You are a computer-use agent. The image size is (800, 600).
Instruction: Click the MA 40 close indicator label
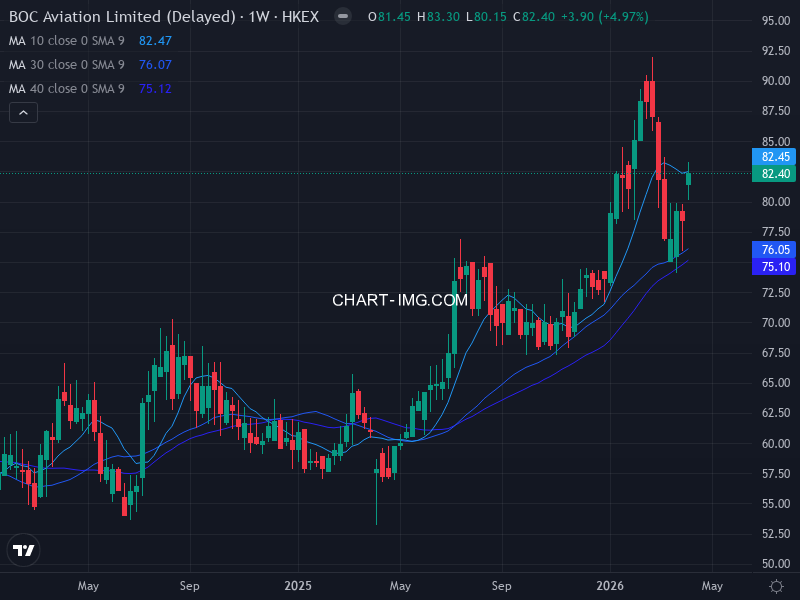coord(67,89)
